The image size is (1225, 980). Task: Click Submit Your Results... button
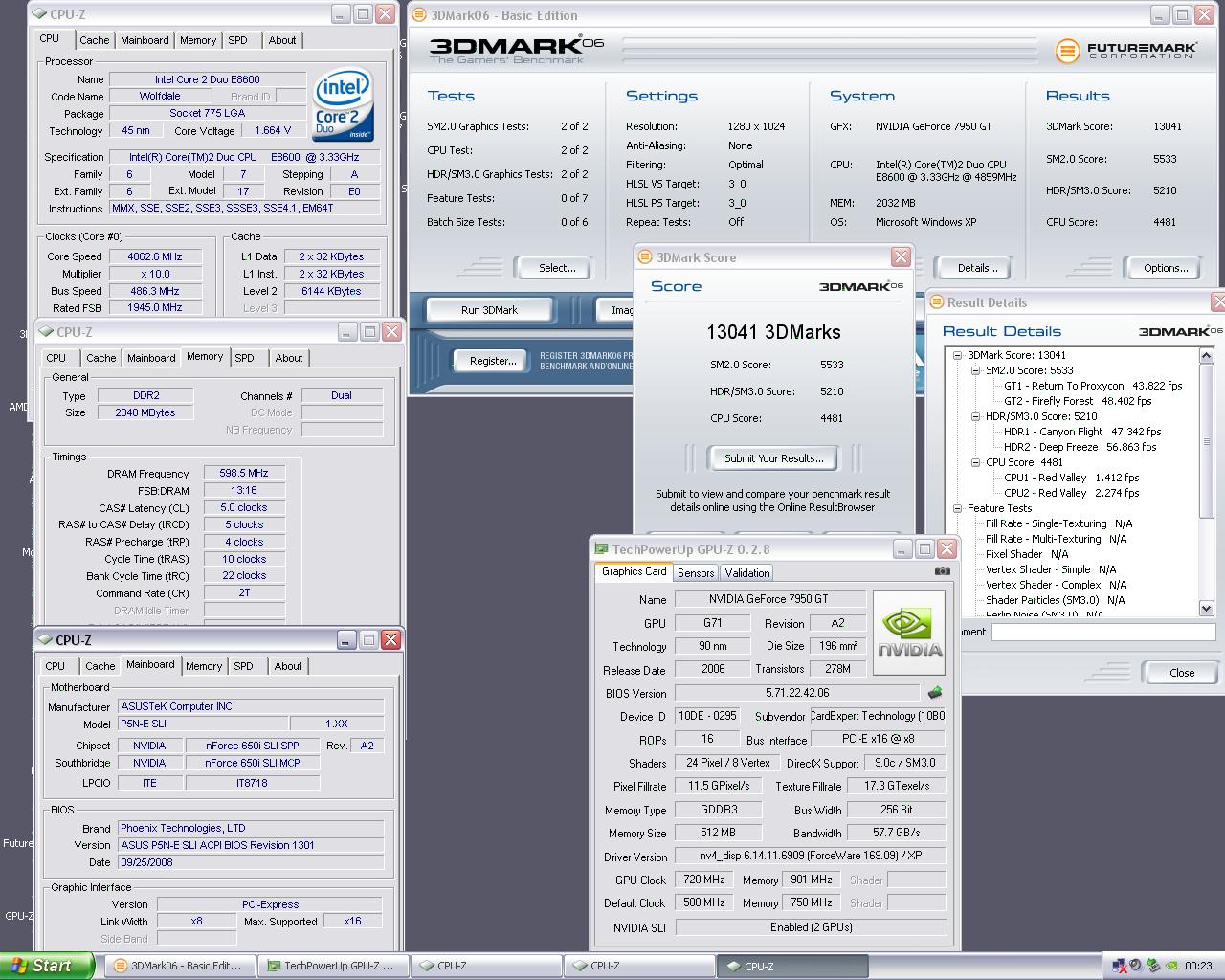[773, 458]
